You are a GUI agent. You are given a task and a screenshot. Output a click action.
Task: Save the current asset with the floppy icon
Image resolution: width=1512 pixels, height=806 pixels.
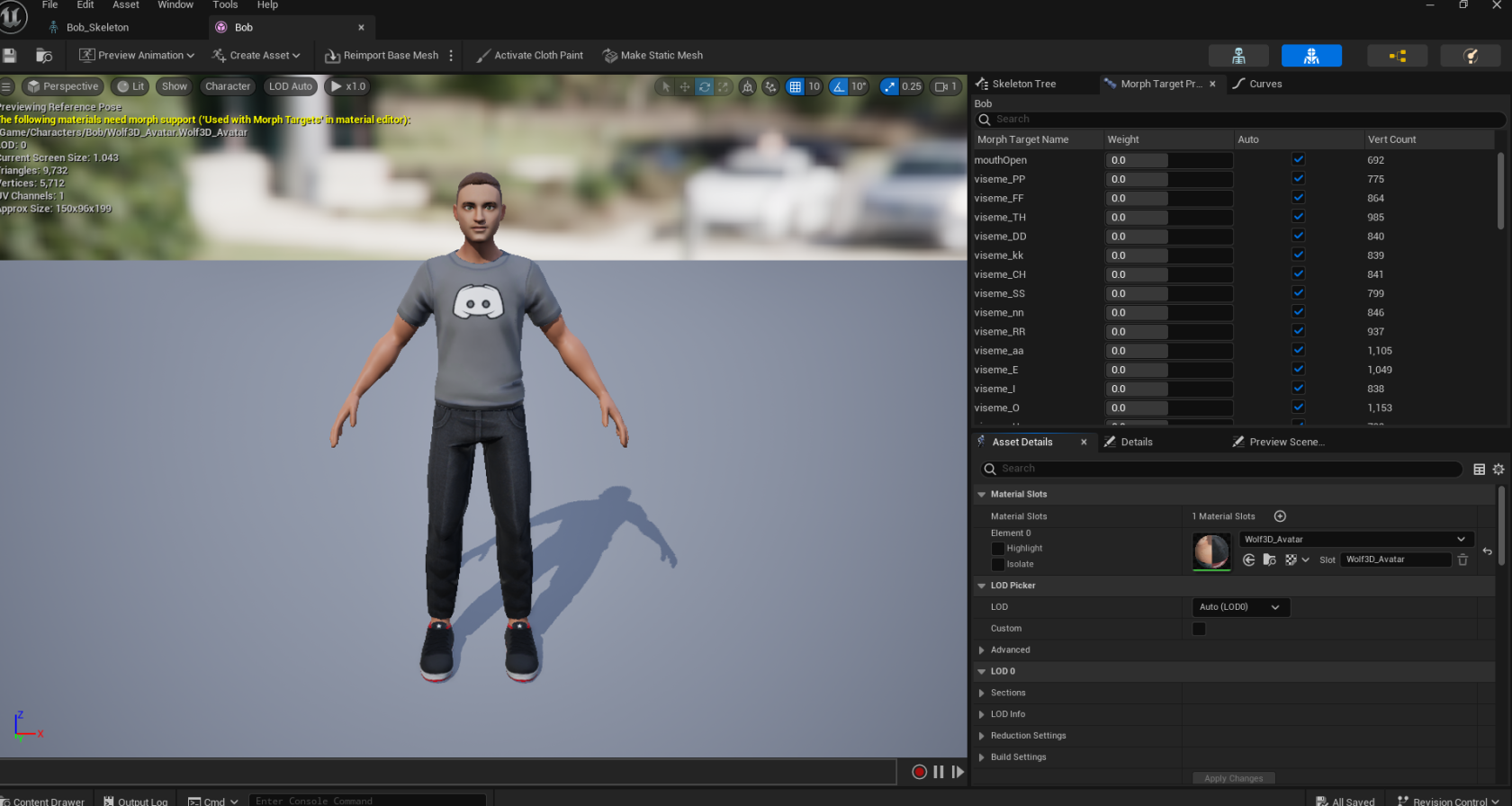pyautogui.click(x=10, y=56)
